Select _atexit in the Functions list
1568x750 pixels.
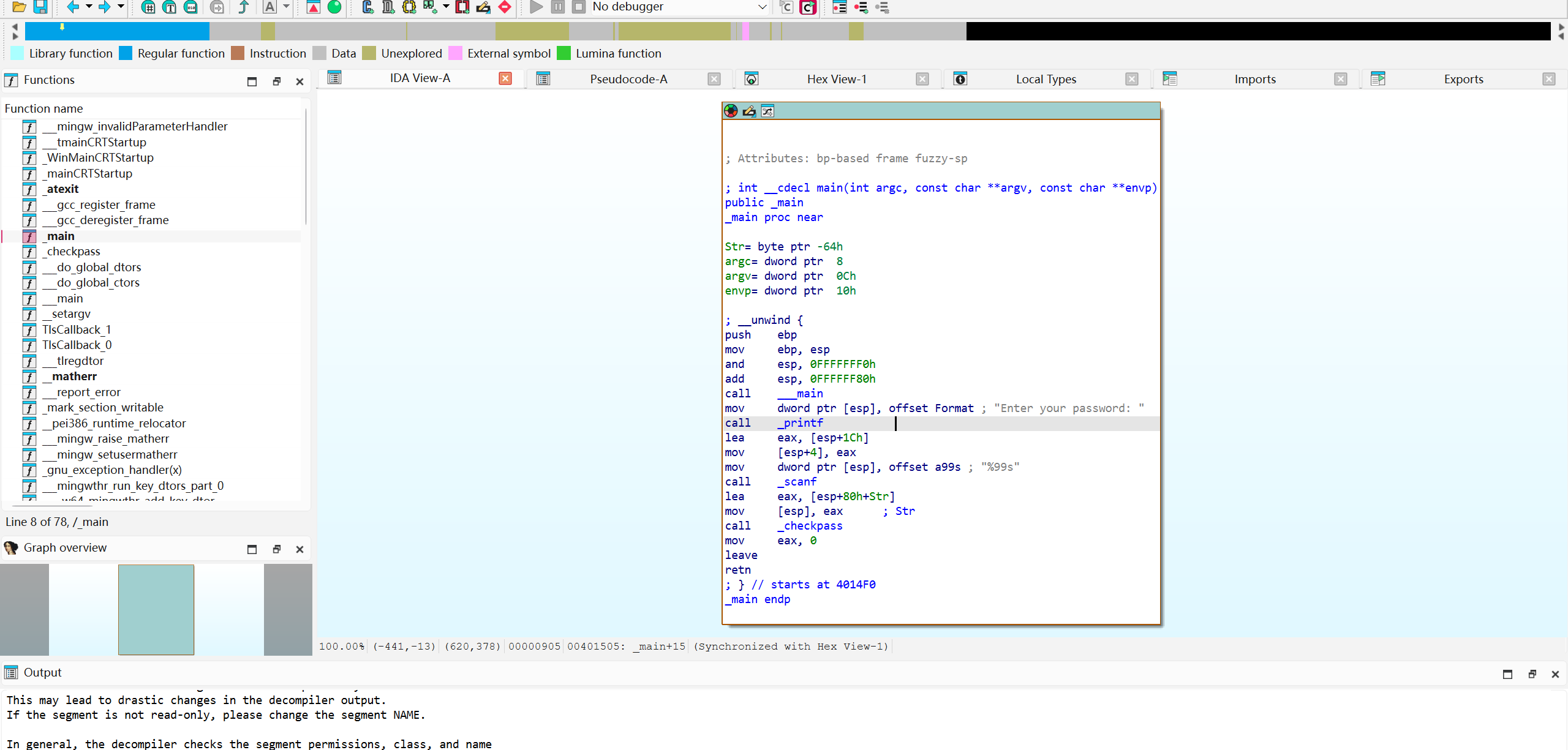[62, 189]
